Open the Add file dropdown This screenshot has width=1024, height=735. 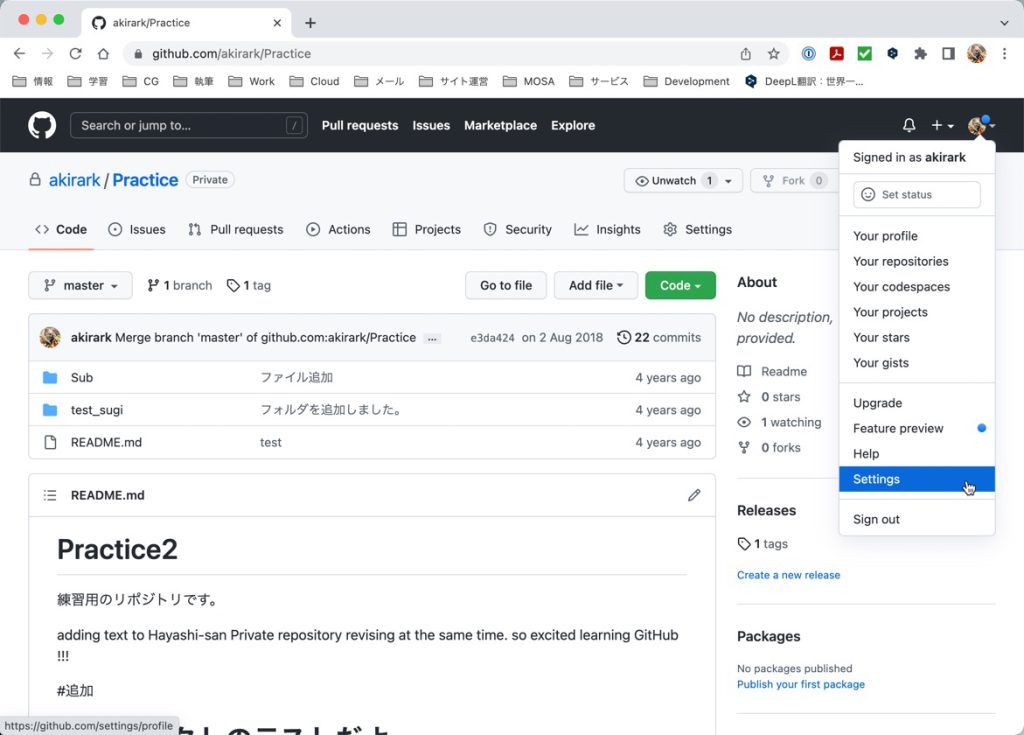click(596, 286)
